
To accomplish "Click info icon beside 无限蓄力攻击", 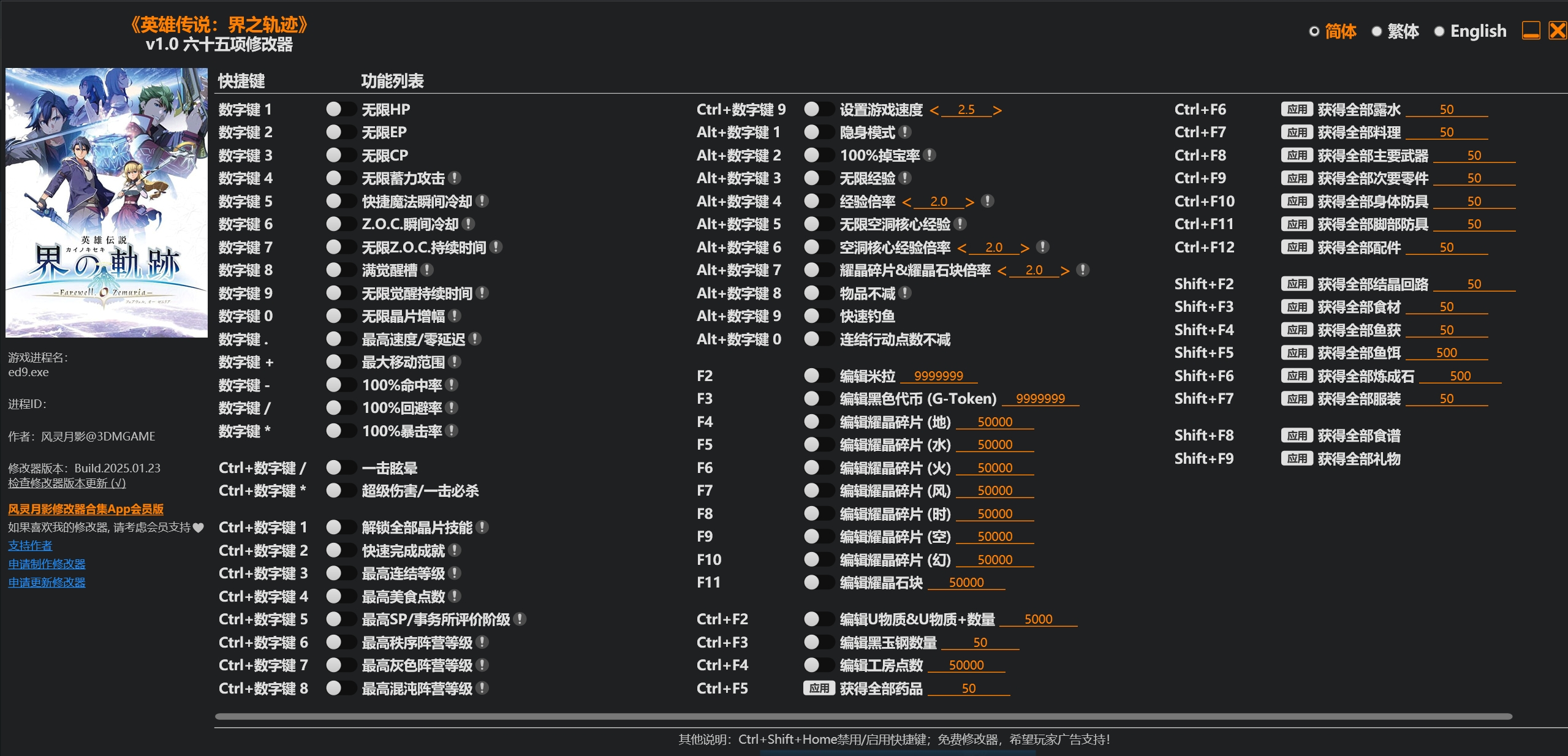I will click(x=454, y=178).
